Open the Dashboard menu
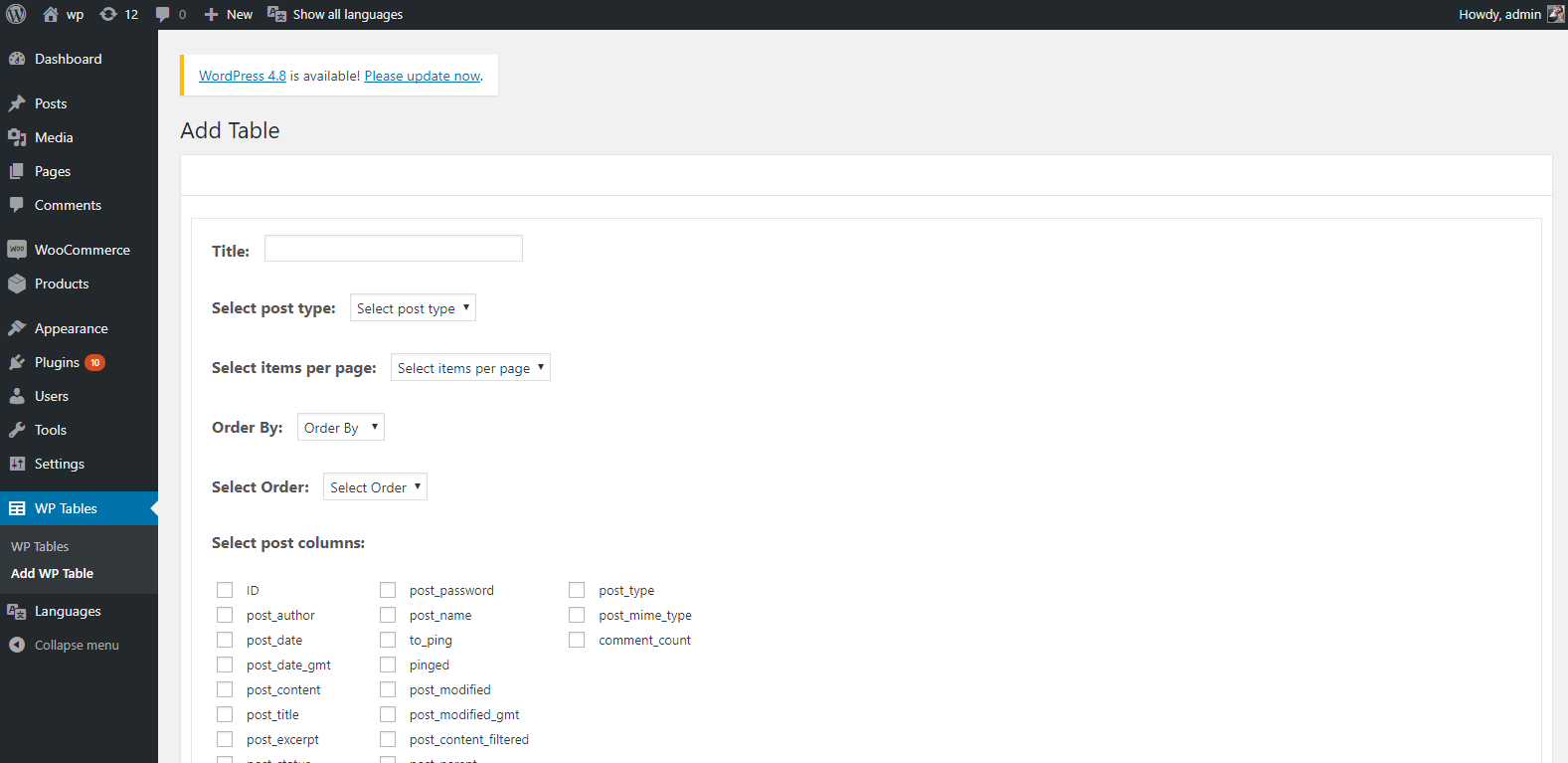This screenshot has width=1568, height=763. point(79,59)
